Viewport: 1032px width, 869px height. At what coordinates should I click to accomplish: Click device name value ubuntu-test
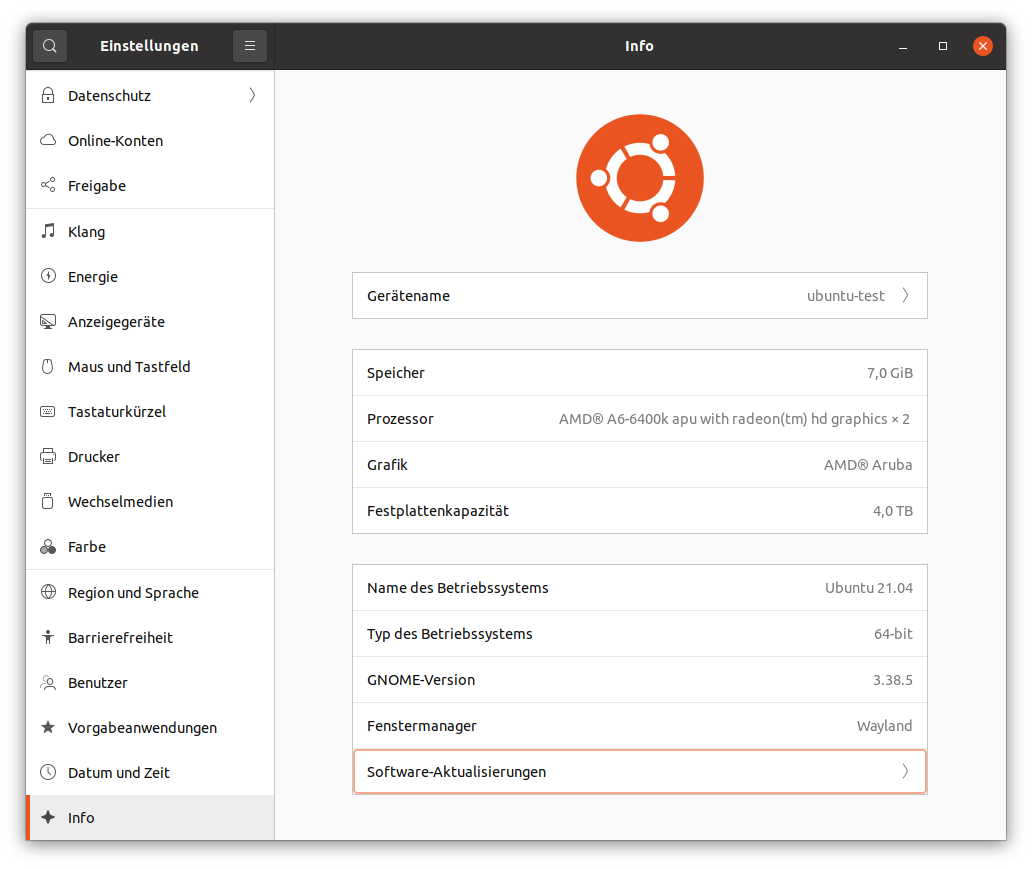click(x=846, y=296)
